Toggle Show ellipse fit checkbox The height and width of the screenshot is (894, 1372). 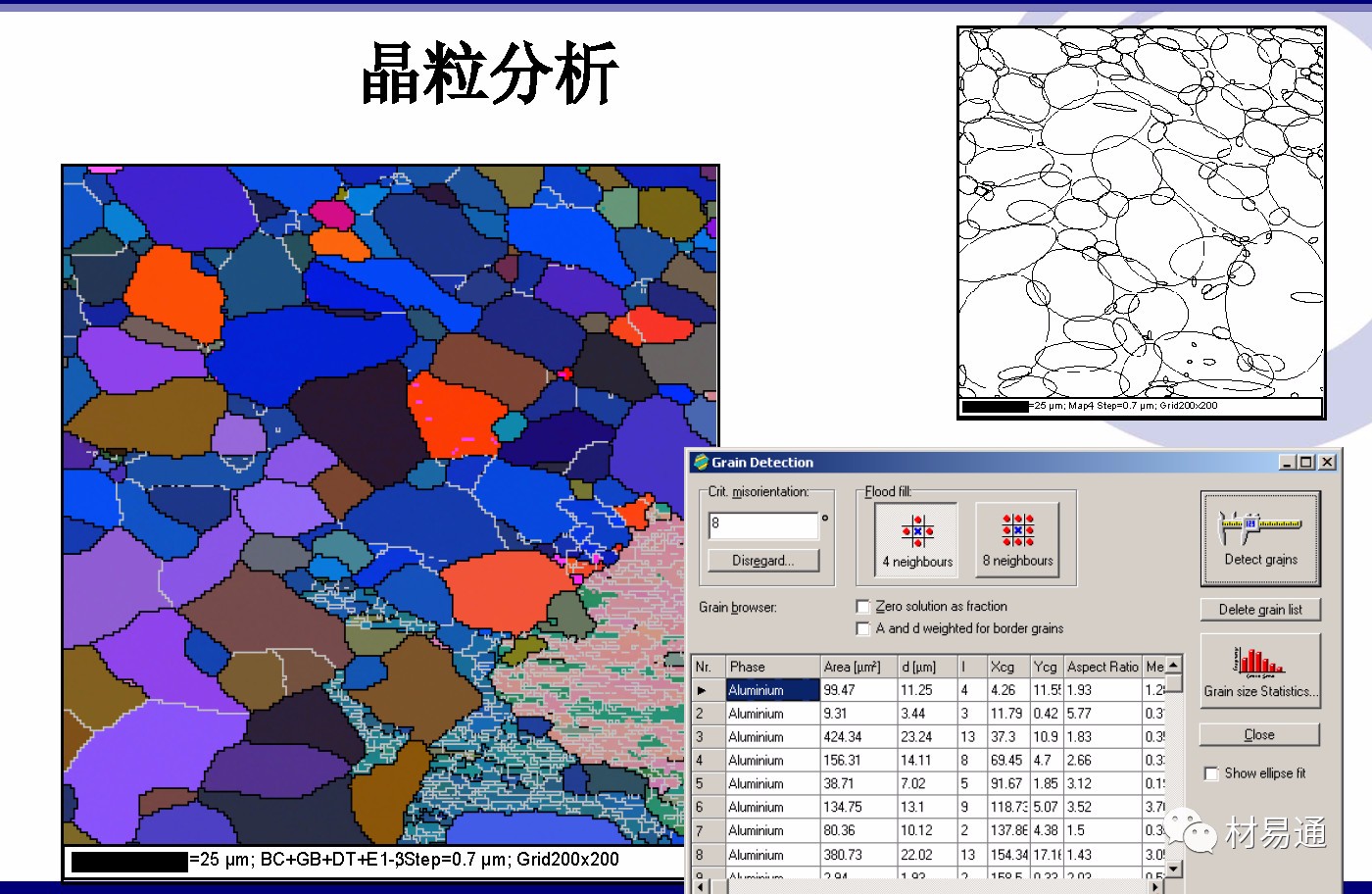[1211, 773]
